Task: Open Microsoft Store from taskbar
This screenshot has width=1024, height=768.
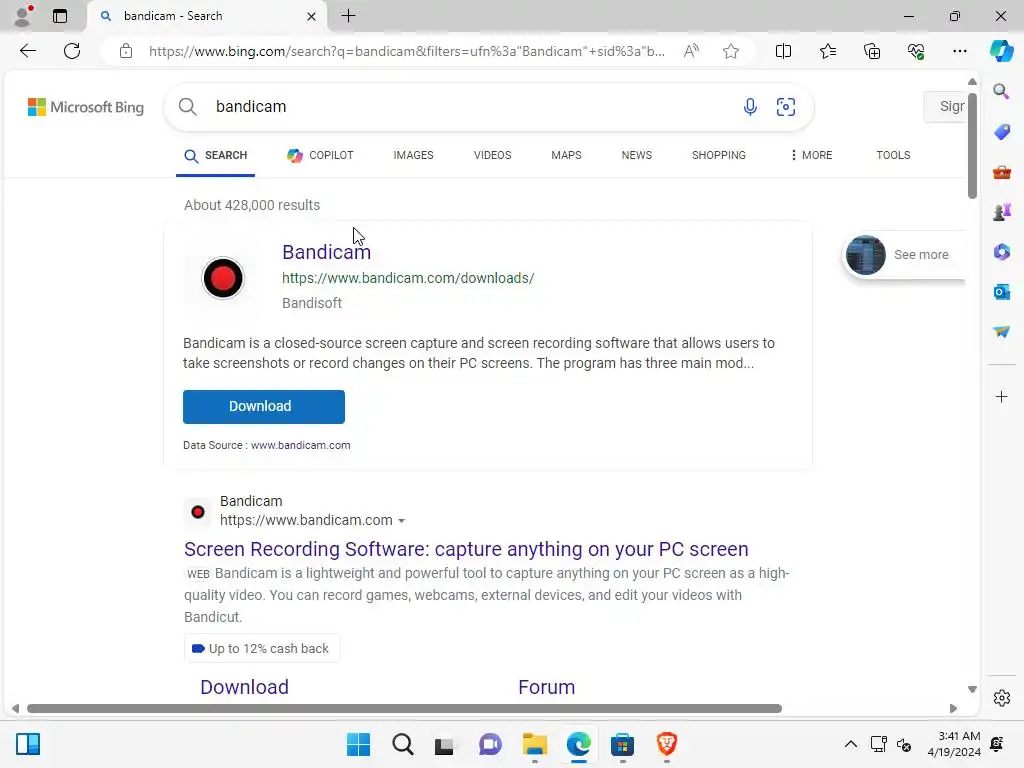Action: [622, 744]
